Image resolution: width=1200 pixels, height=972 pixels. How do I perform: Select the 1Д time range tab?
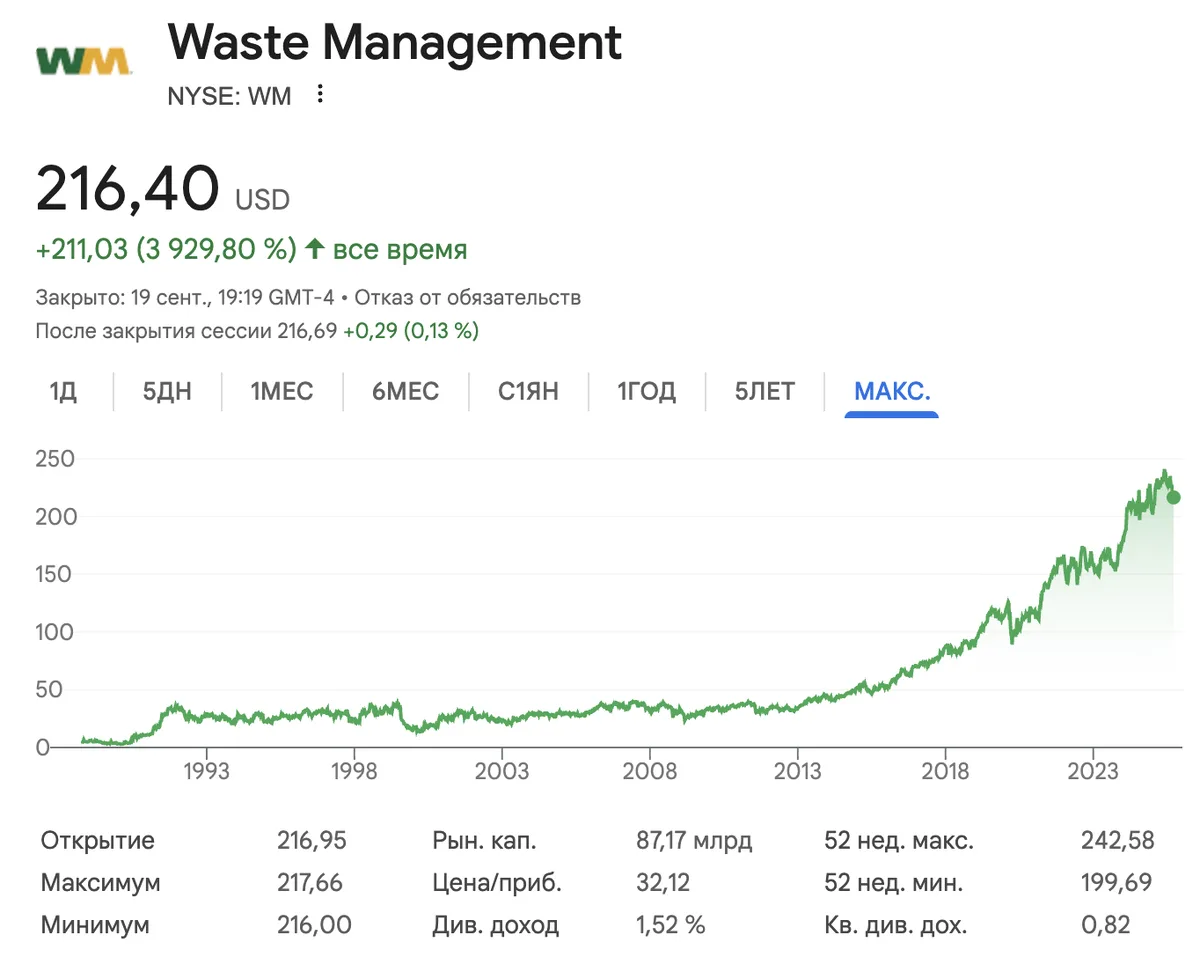63,391
